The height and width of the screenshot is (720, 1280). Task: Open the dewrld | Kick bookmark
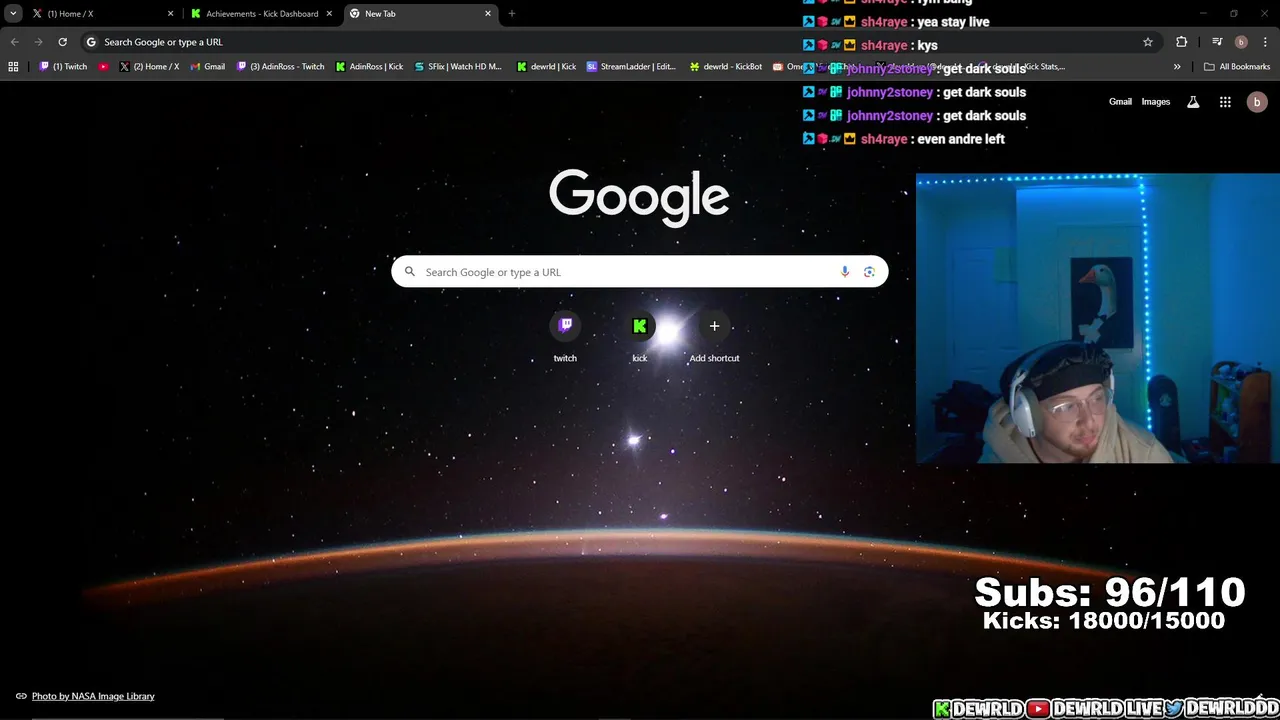click(x=547, y=67)
